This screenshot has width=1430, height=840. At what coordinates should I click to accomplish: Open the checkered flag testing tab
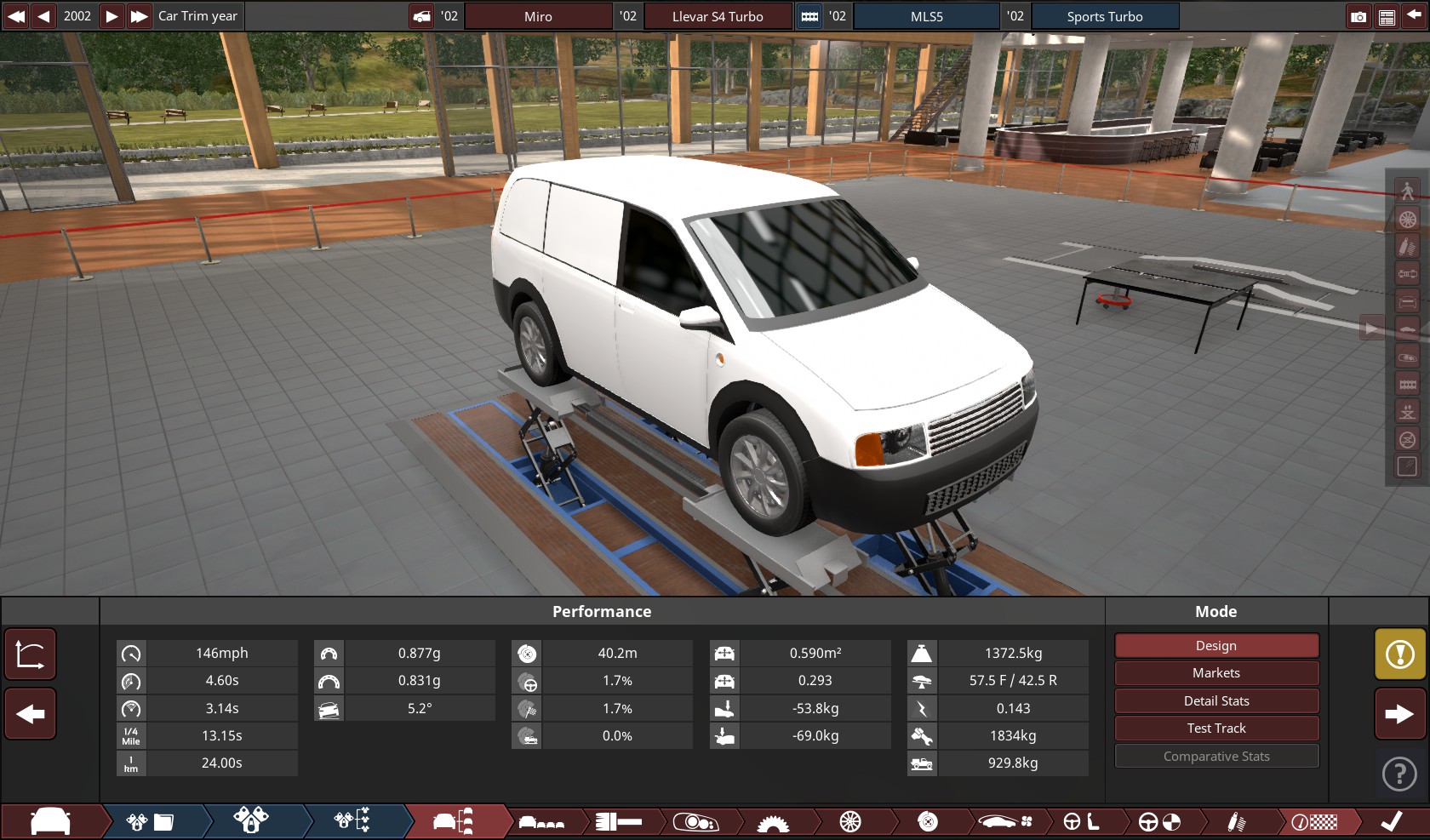[1314, 821]
